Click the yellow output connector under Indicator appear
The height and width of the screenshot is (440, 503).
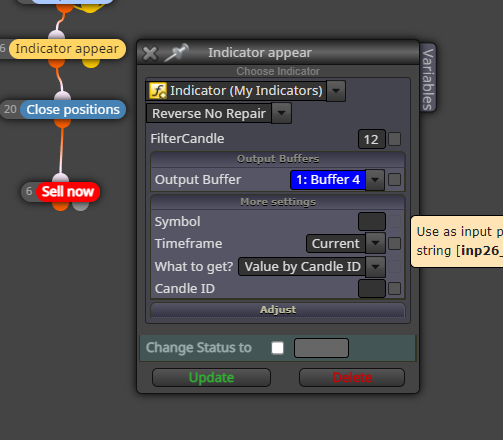click(x=91, y=63)
